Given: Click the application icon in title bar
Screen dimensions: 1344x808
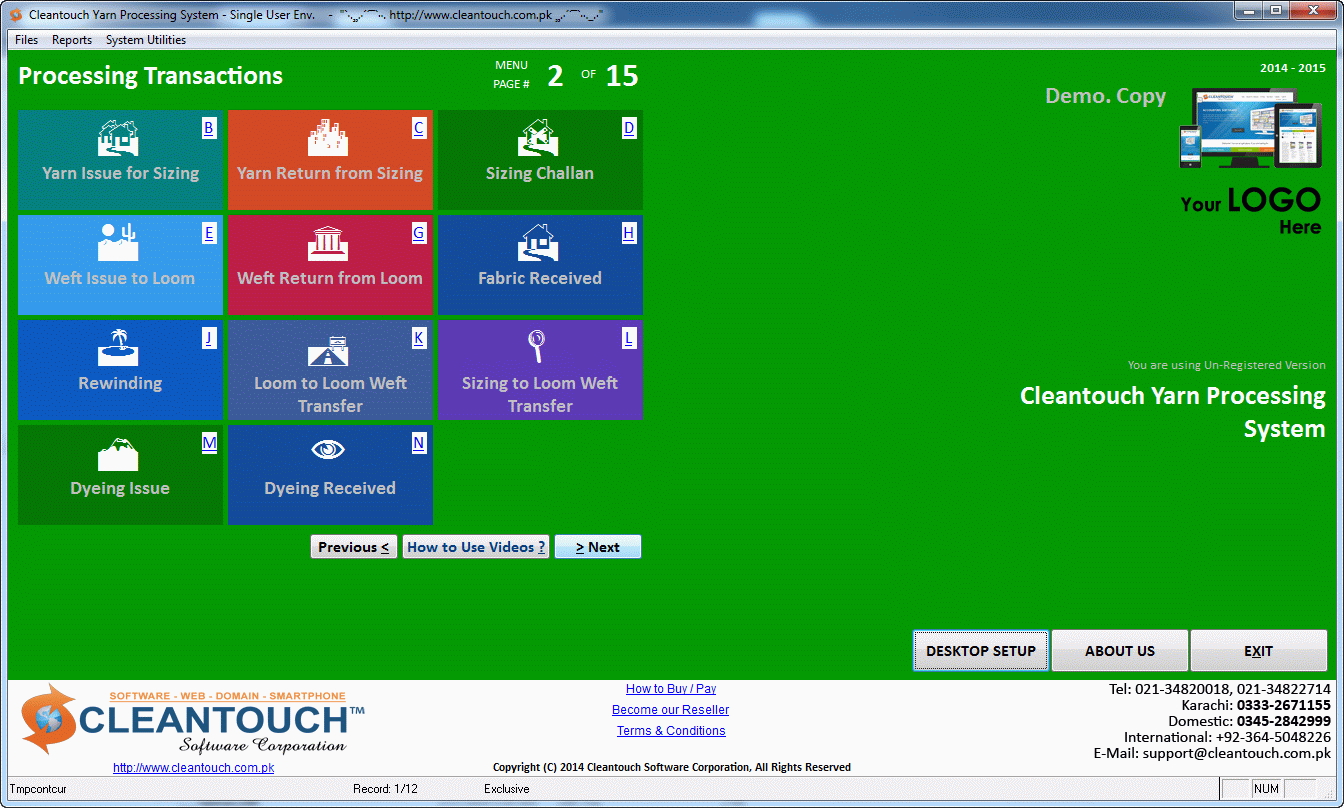Looking at the screenshot, I should click(x=16, y=15).
